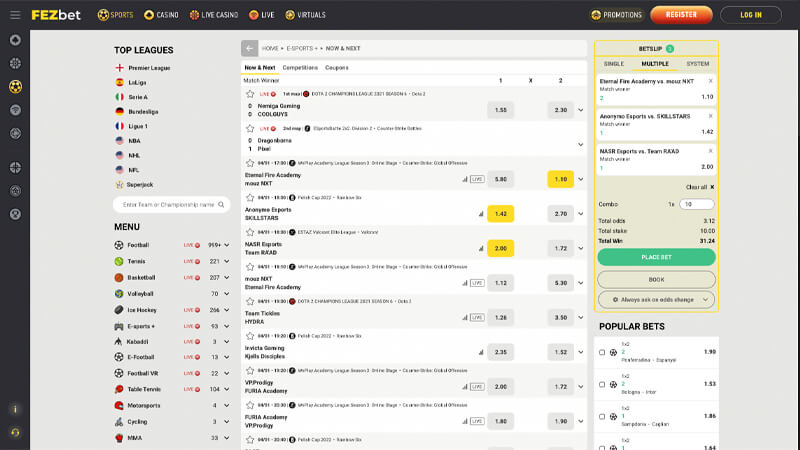
Task: Tick the Bologna - Inter popular bet checkbox
Action: (602, 383)
